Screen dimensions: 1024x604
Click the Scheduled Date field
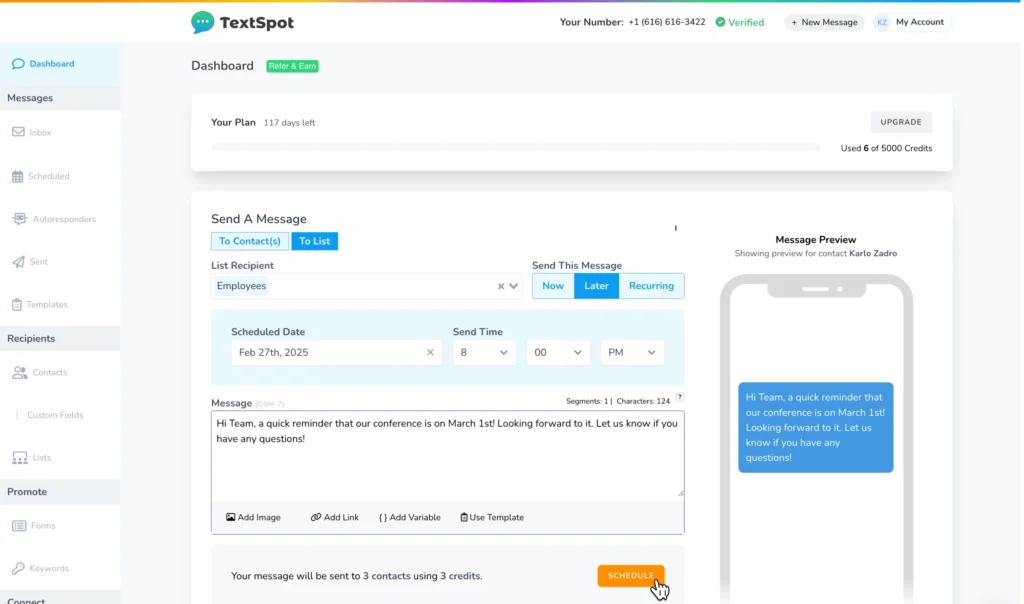click(x=336, y=353)
